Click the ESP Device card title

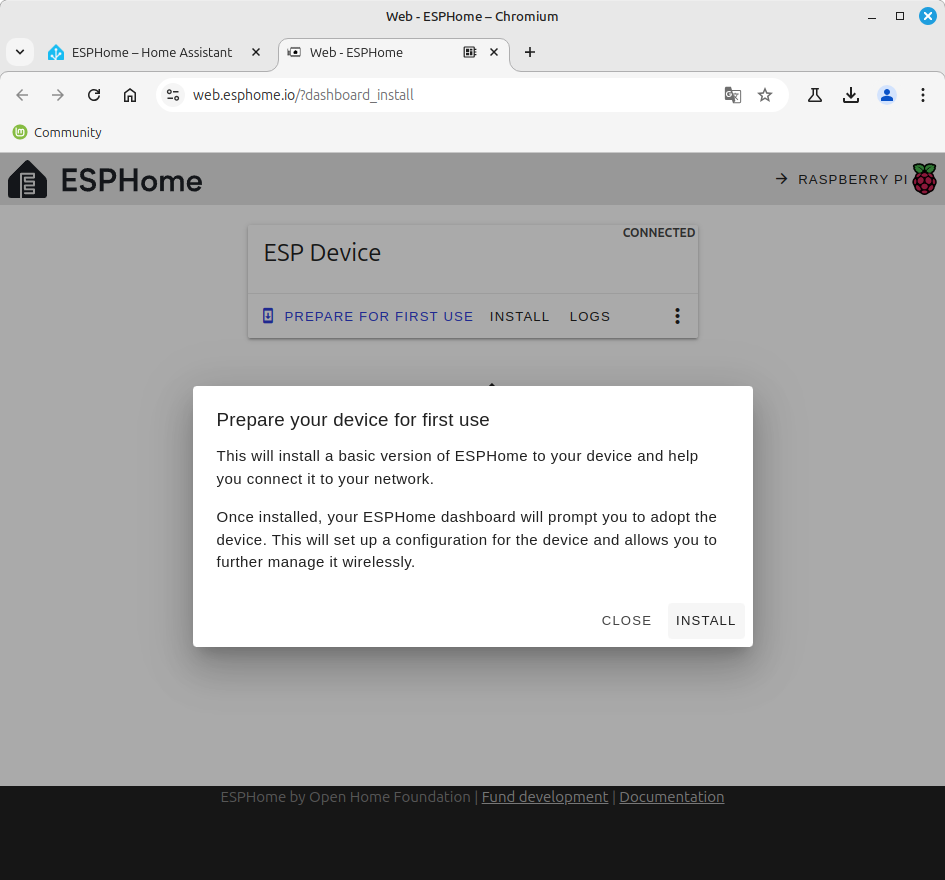tap(322, 253)
